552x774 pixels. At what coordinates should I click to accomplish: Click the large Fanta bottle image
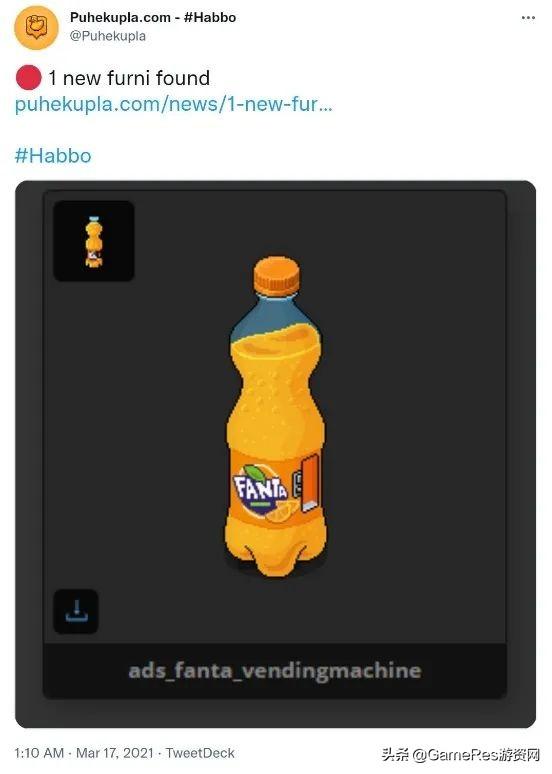pos(276,416)
